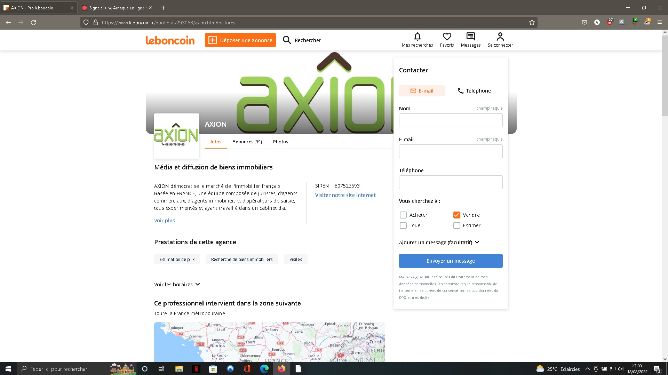Open Visiter notre site internet link
The height and width of the screenshot is (375, 668).
click(345, 195)
